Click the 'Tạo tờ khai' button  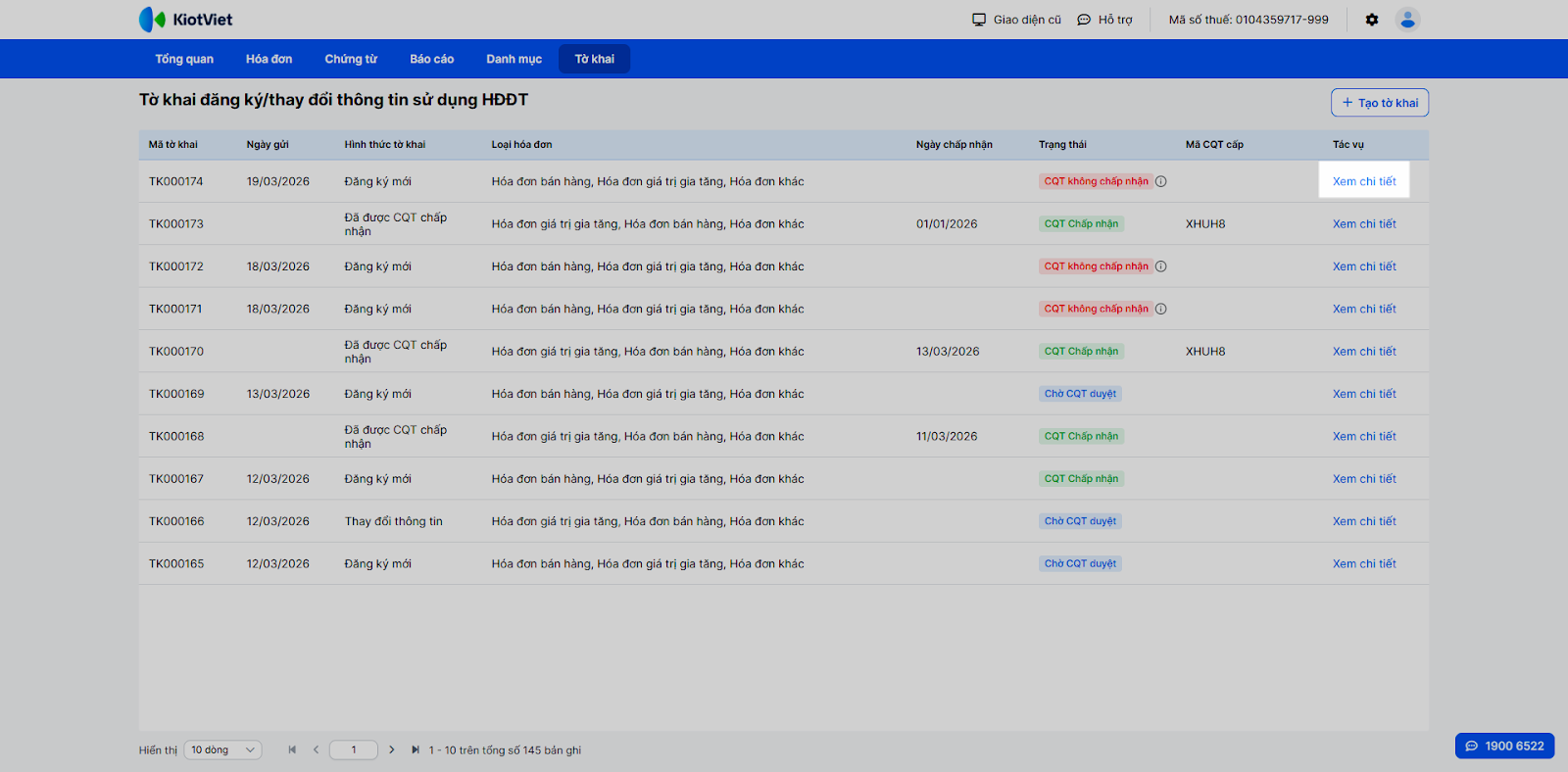[1379, 103]
